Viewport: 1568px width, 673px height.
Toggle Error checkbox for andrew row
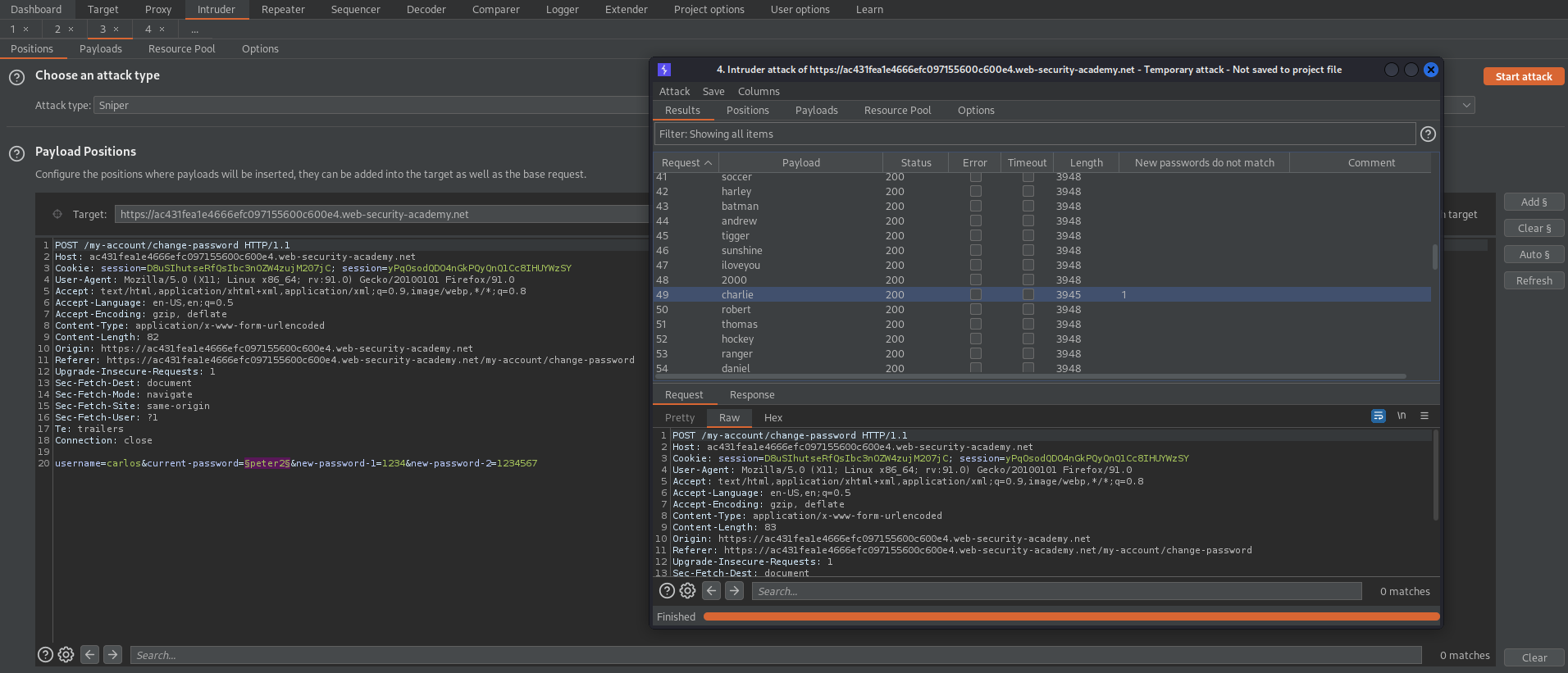point(975,221)
